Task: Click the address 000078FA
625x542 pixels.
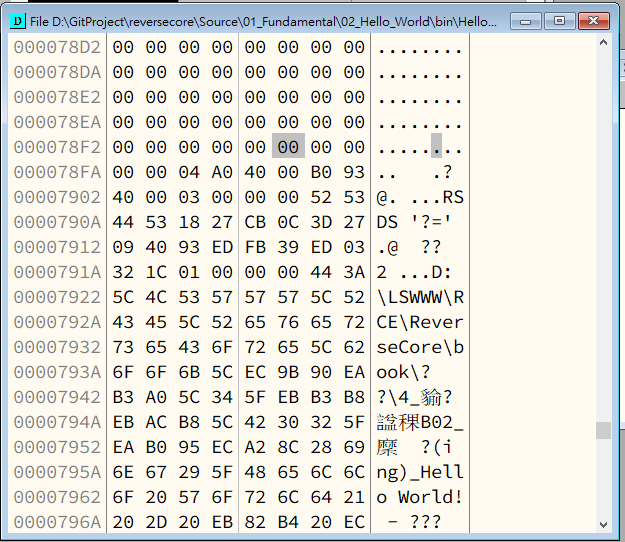Action: coord(58,172)
